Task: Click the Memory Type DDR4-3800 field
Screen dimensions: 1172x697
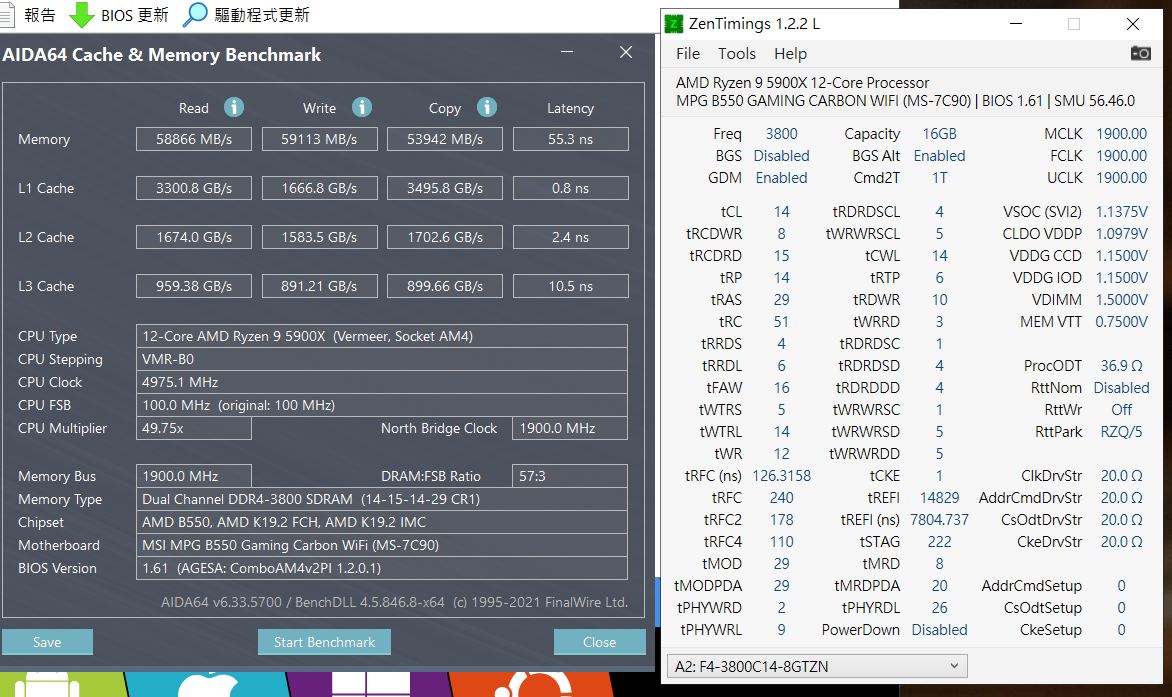Action: pos(381,499)
